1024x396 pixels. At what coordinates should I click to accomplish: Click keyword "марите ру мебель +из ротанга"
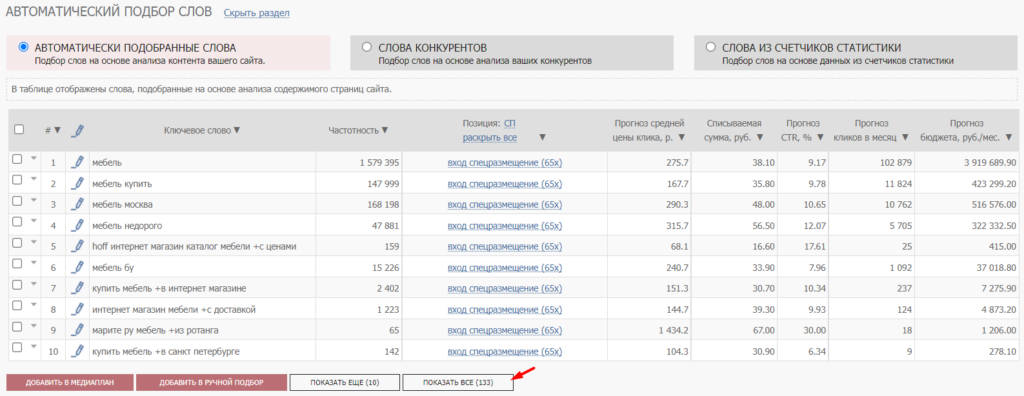point(155,331)
